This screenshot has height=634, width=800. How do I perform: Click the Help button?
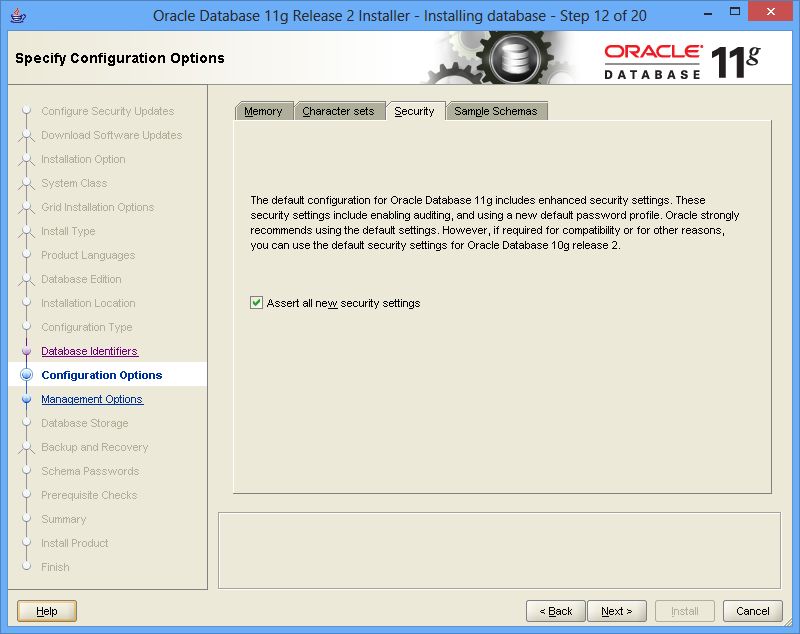click(x=47, y=611)
